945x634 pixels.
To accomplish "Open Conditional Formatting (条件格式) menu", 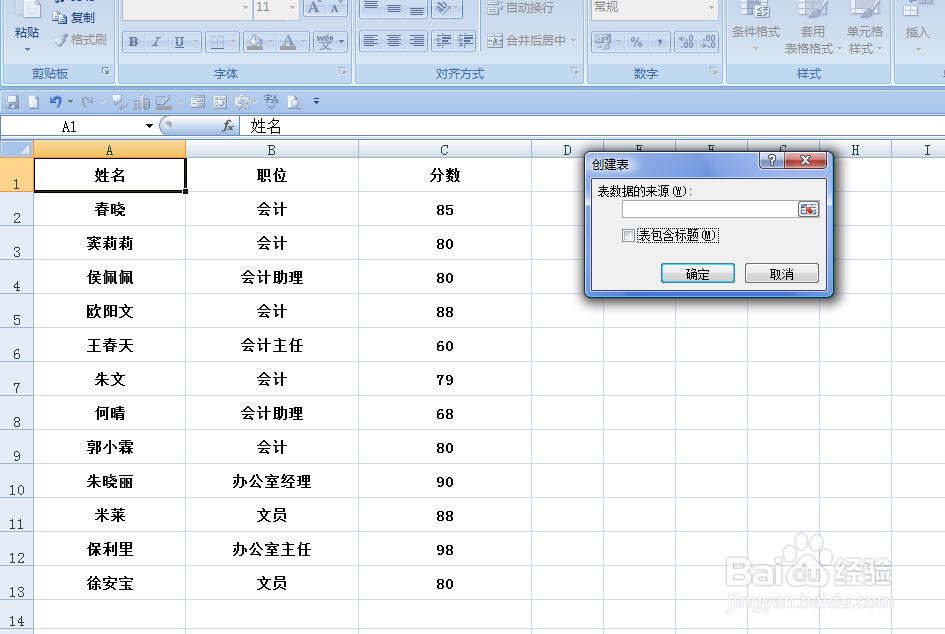I will 755,28.
